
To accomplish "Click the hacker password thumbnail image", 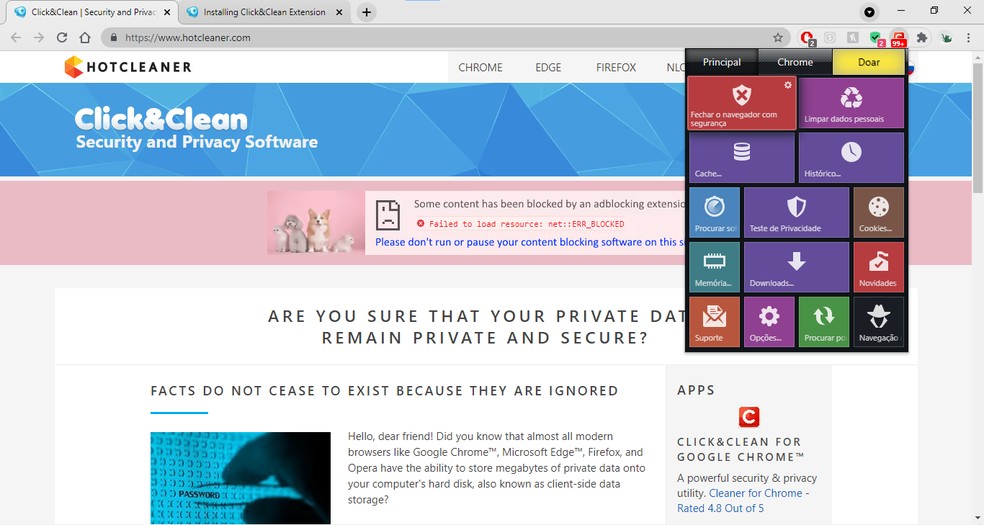I will pyautogui.click(x=240, y=477).
